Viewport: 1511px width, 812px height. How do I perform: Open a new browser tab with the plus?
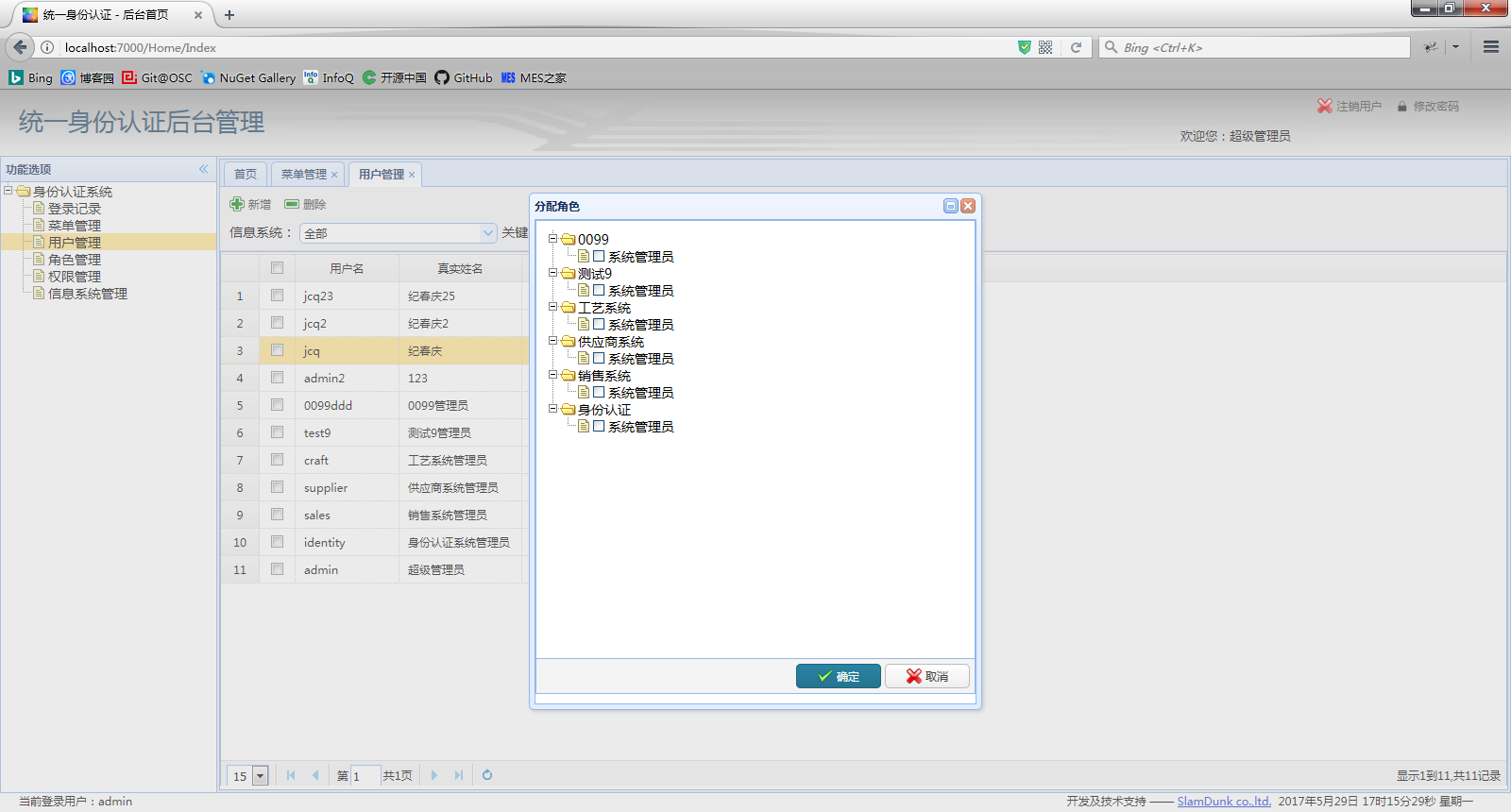coord(229,15)
